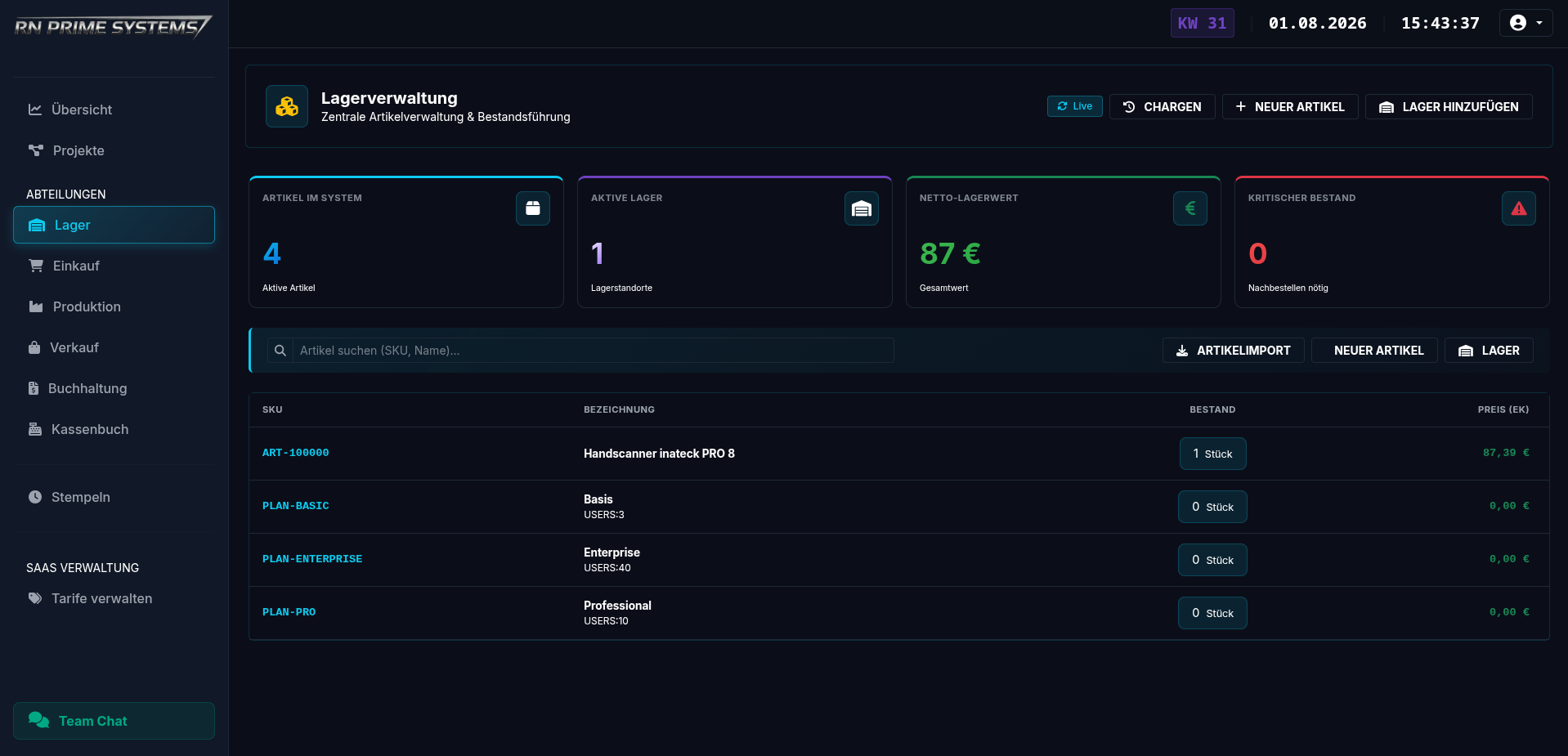Click the Professional article name
The image size is (1568, 756).
pos(617,606)
